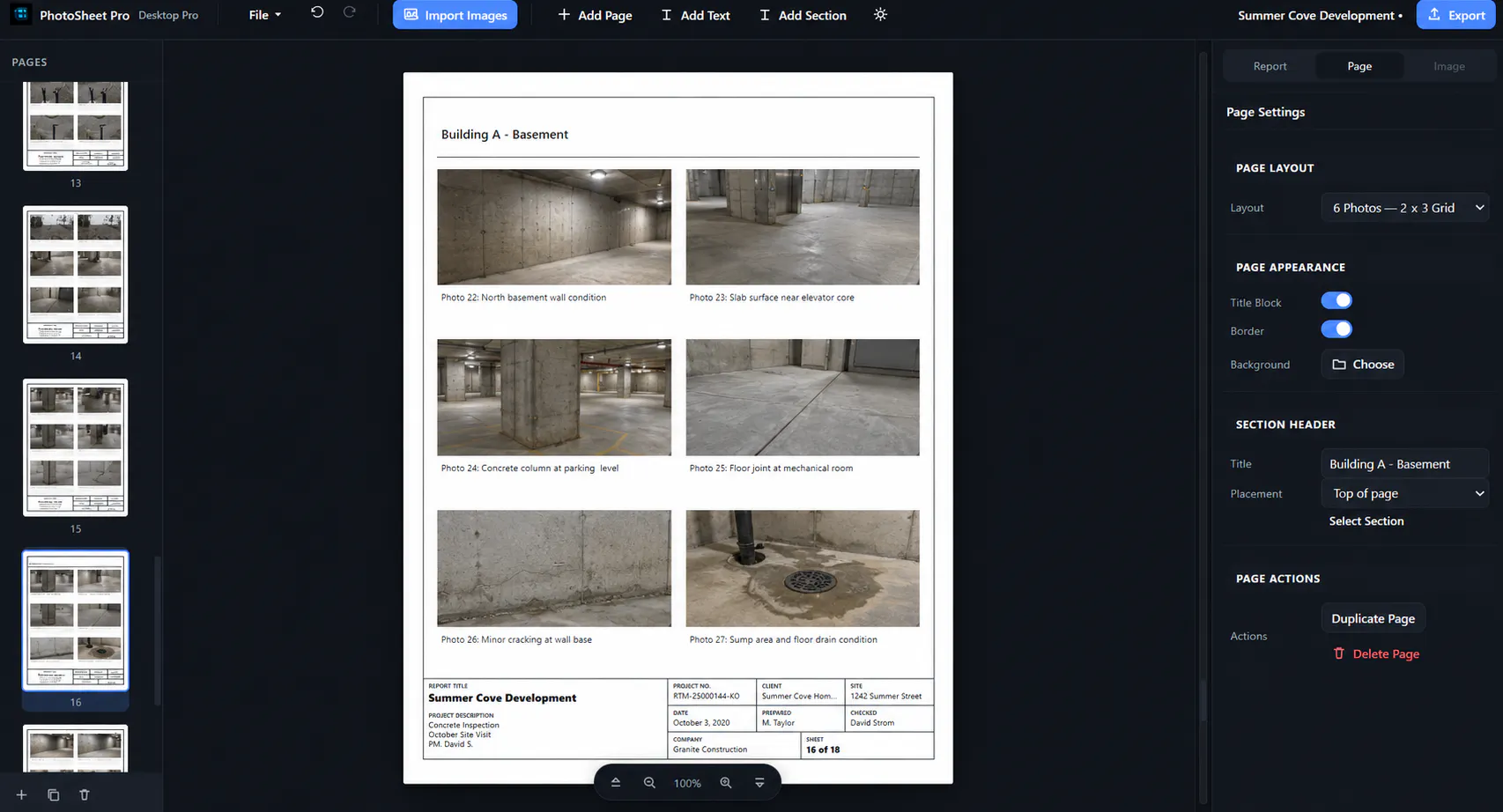Disable the Border toggle

(1336, 329)
